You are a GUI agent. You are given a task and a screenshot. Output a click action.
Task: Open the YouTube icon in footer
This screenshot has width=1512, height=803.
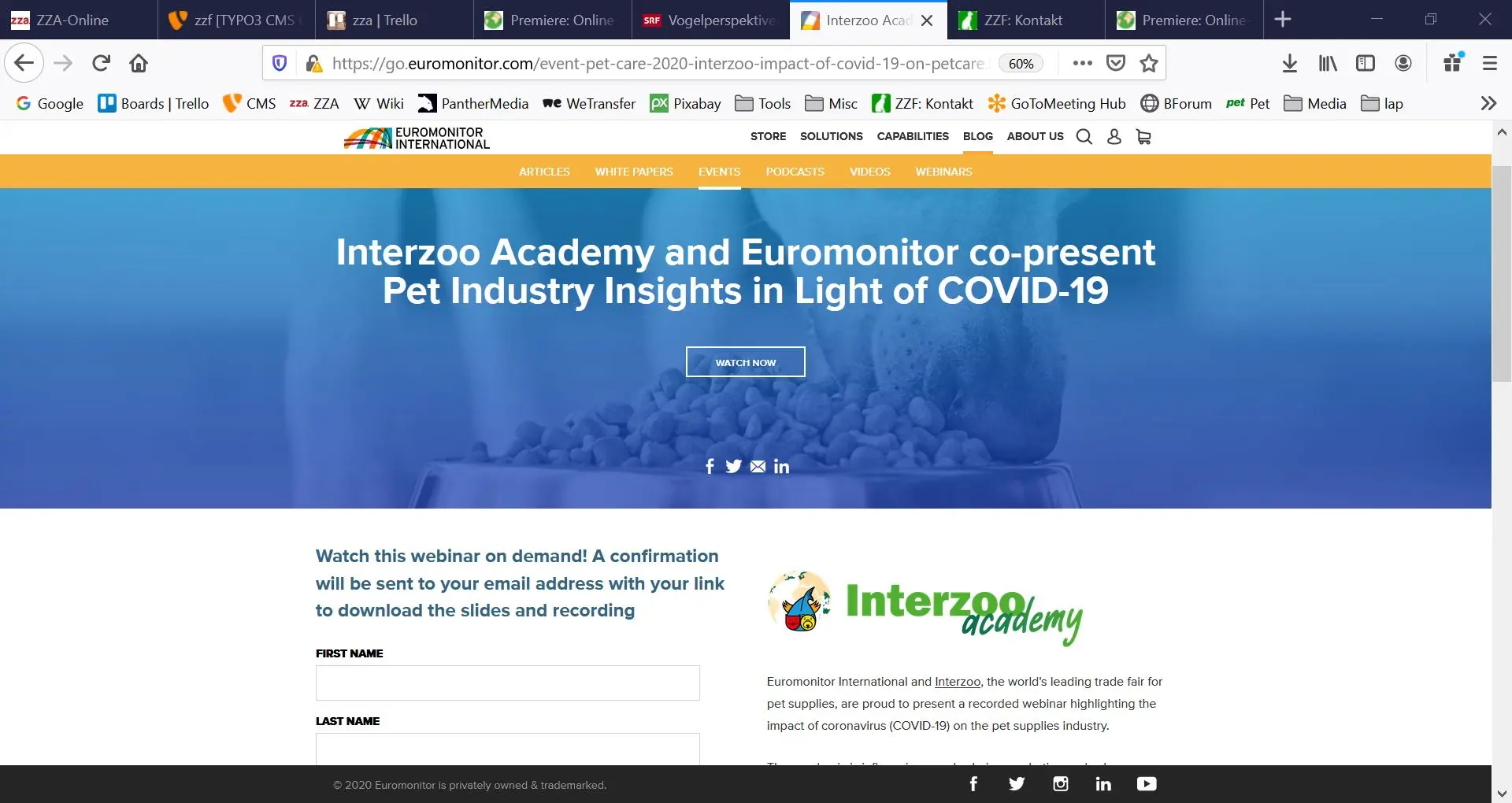pos(1147,783)
